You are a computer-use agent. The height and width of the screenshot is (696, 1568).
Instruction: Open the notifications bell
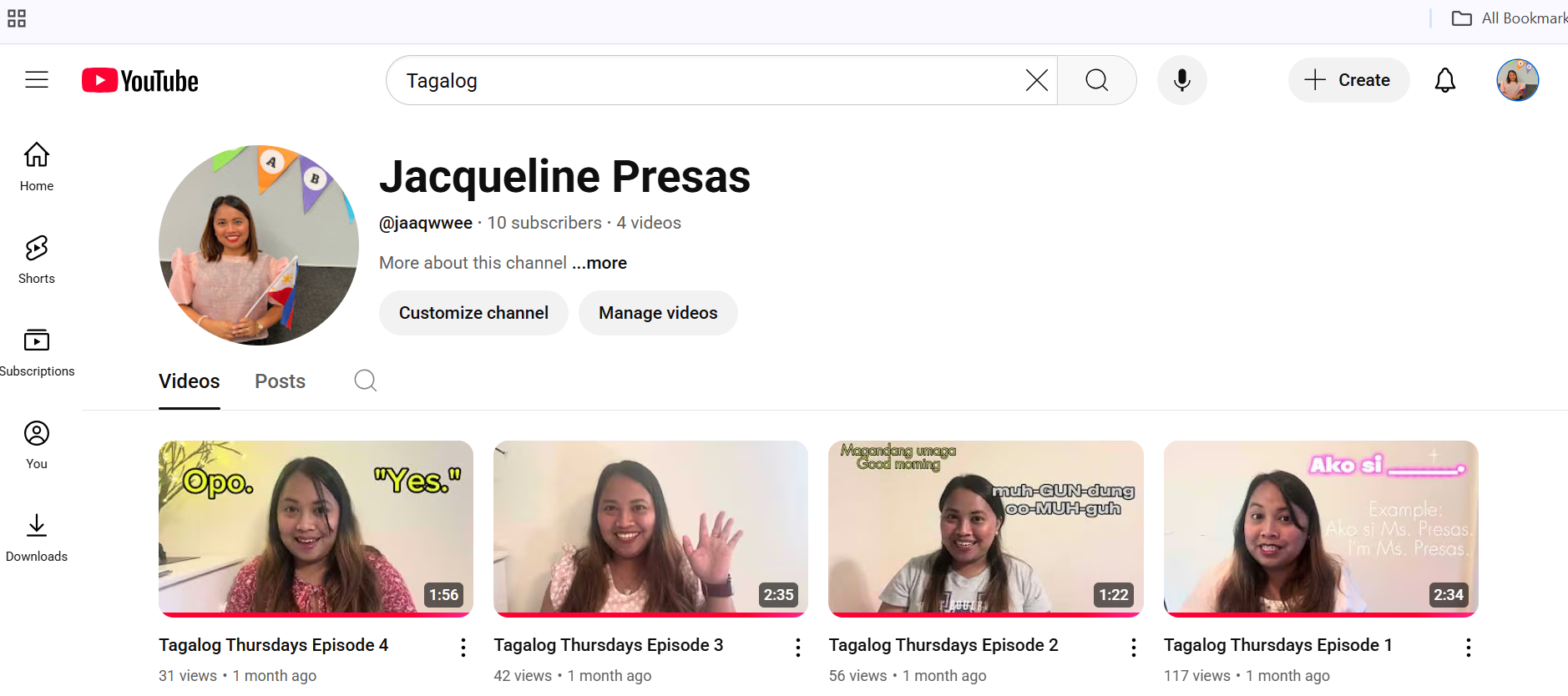1444,80
